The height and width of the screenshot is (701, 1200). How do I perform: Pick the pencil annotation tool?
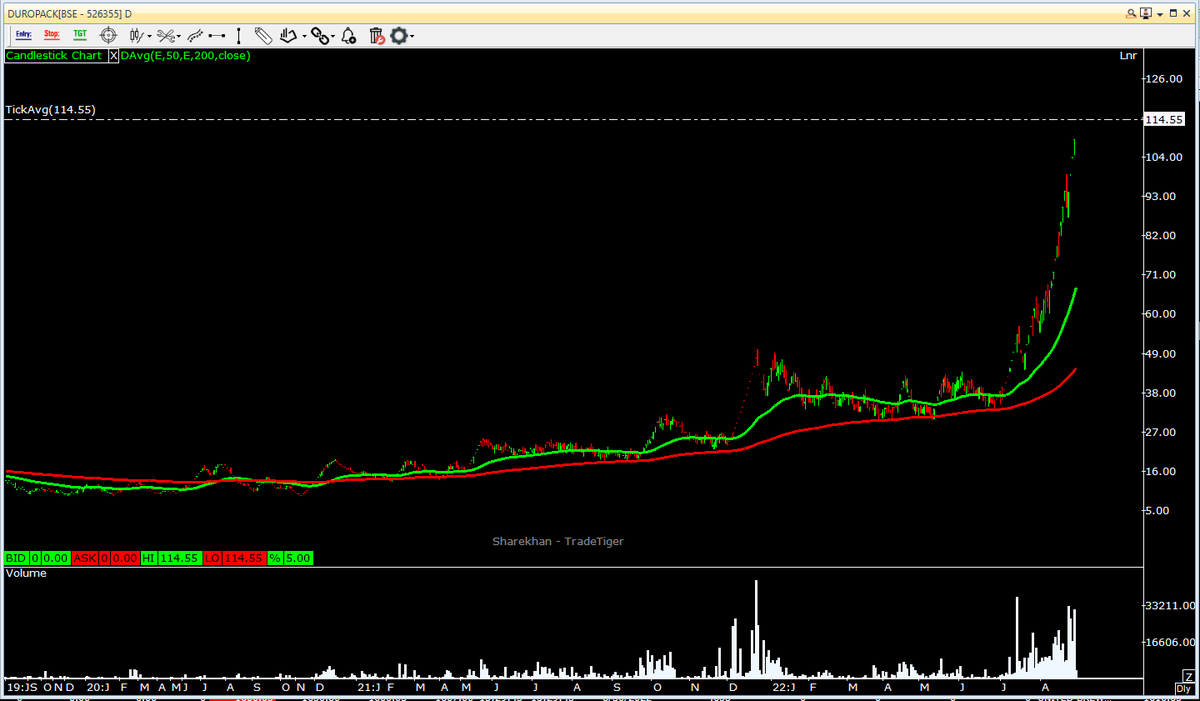266,35
